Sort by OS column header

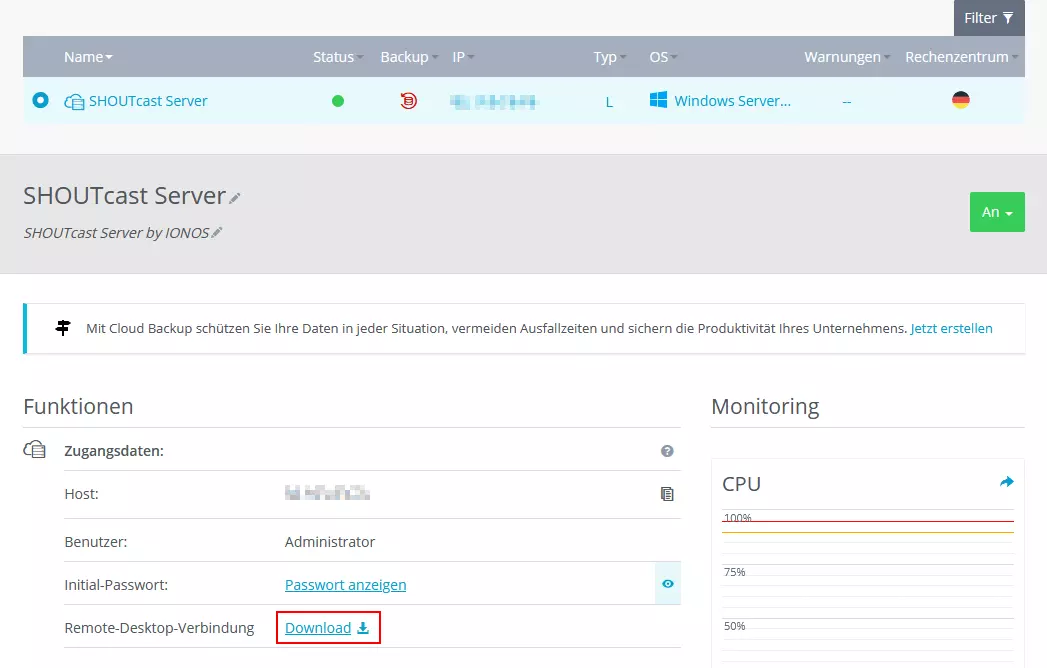(663, 57)
